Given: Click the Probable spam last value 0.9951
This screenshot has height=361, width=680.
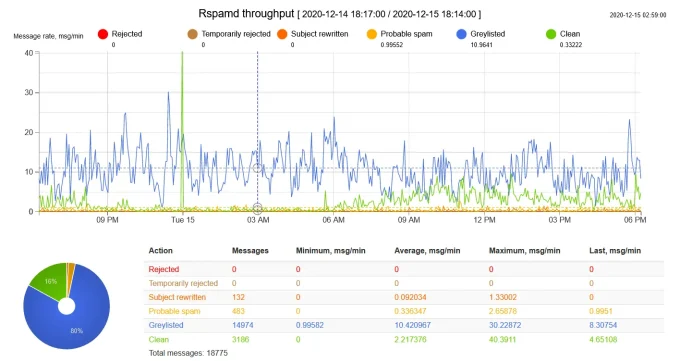Looking at the screenshot, I should click(x=601, y=311).
